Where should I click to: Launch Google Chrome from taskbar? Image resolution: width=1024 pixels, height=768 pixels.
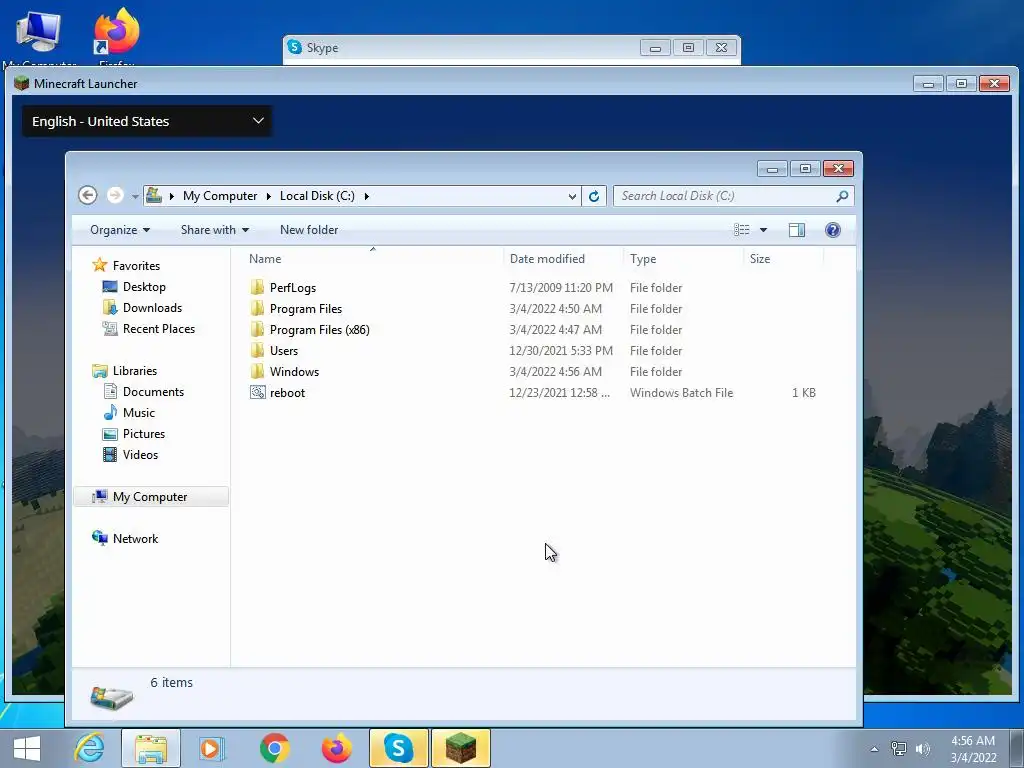coord(274,748)
